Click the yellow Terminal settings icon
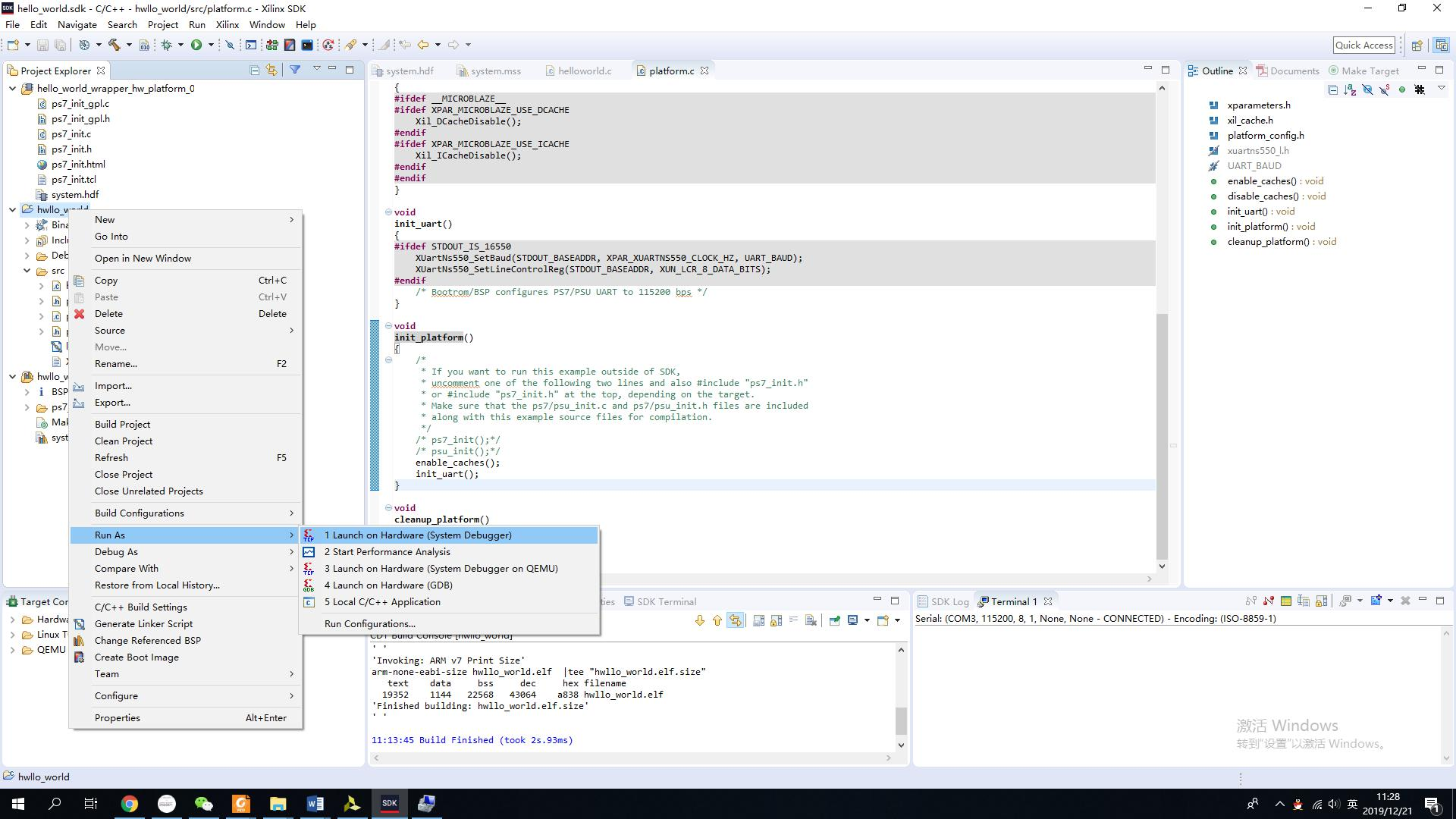Screen dimensions: 1456x819 (1286, 601)
